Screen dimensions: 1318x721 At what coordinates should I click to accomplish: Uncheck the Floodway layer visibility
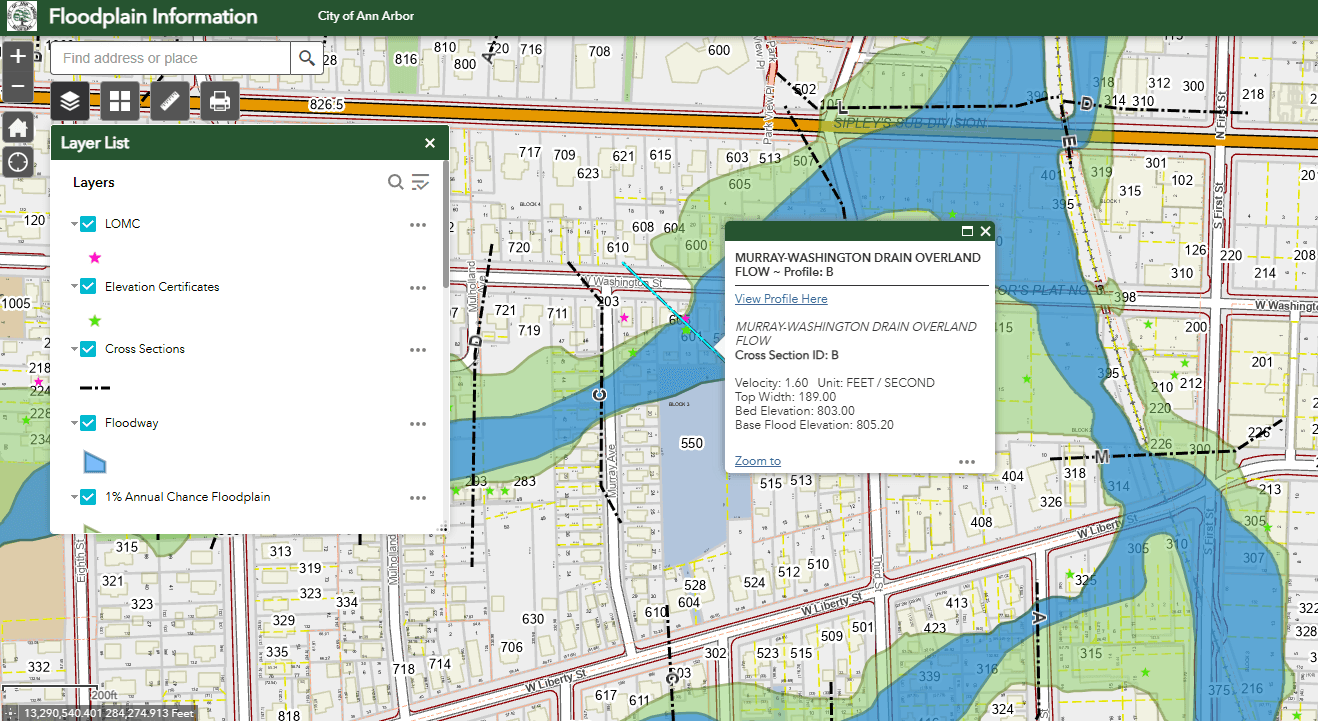pyautogui.click(x=87, y=423)
